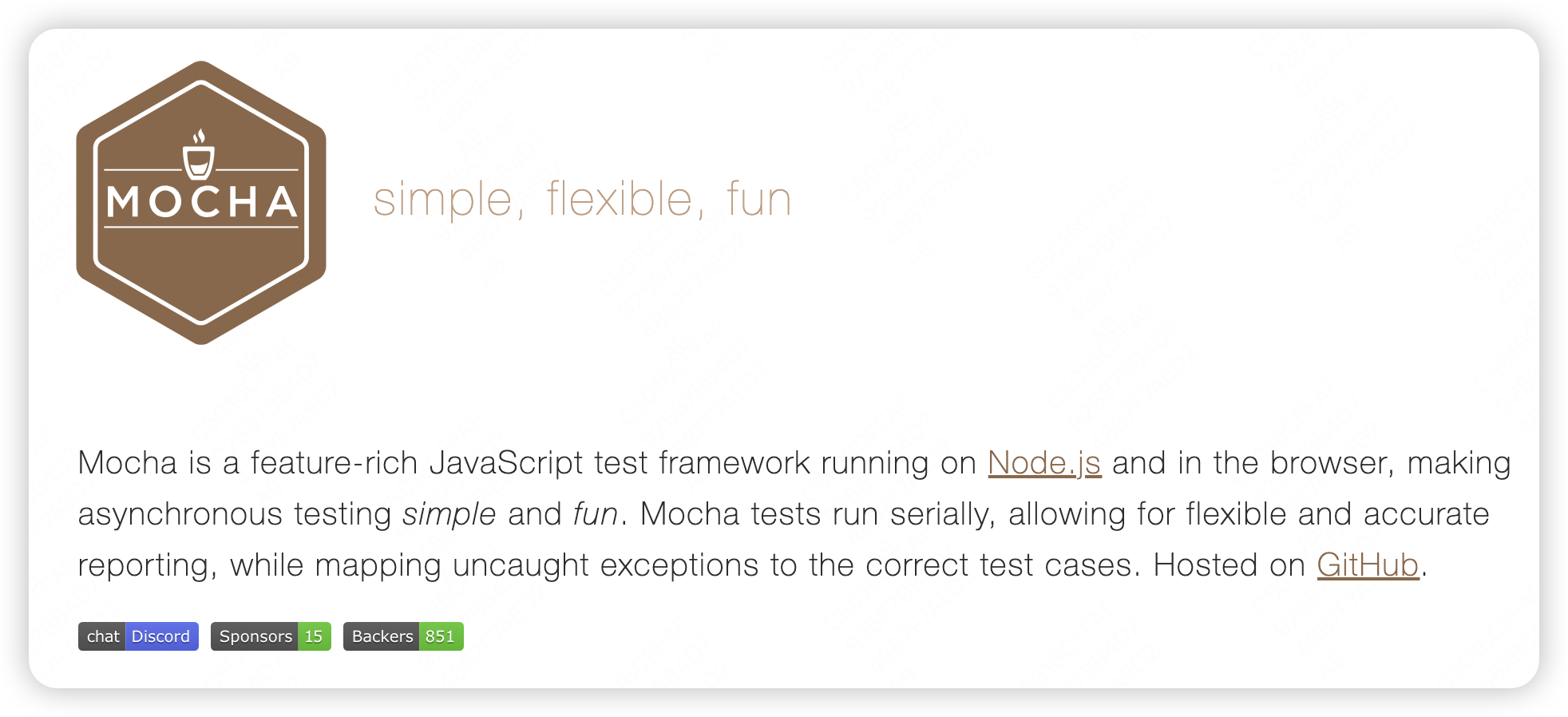Screen dimensions: 1568x717
Task: Open the Node.js link
Action: (x=1044, y=463)
